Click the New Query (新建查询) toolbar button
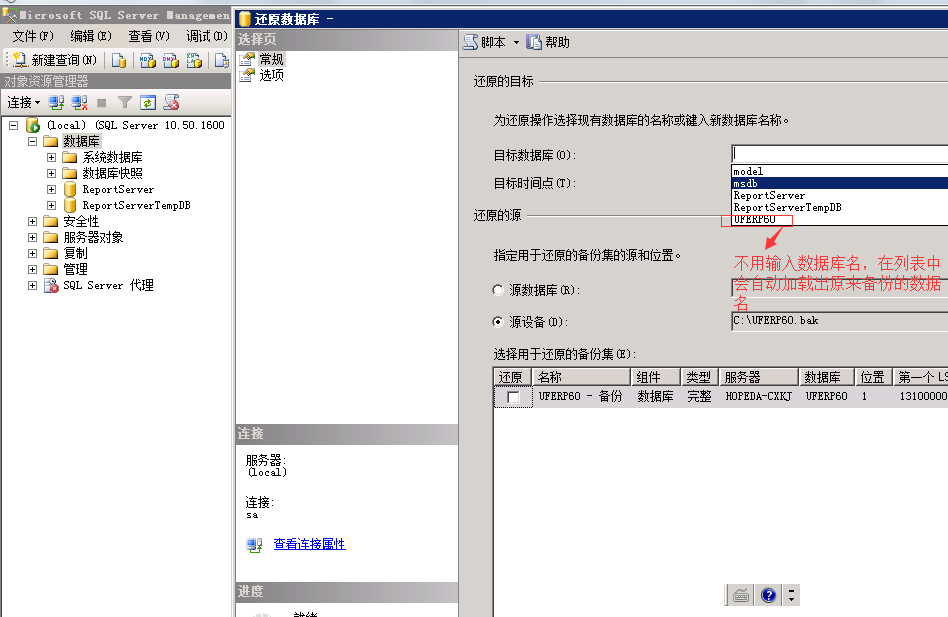The height and width of the screenshot is (617, 948). (54, 60)
